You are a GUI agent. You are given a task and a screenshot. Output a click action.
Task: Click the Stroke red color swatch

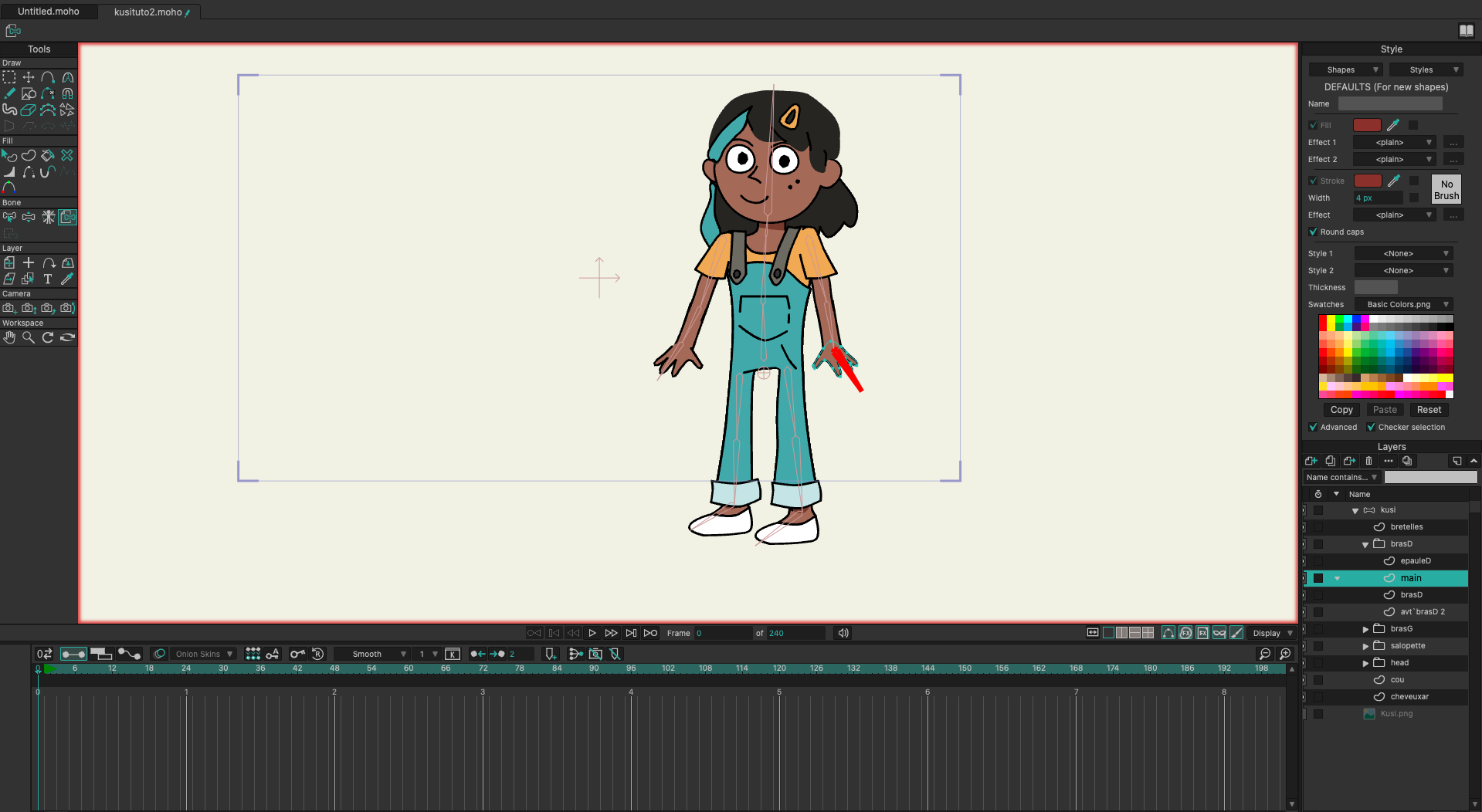click(x=1368, y=181)
